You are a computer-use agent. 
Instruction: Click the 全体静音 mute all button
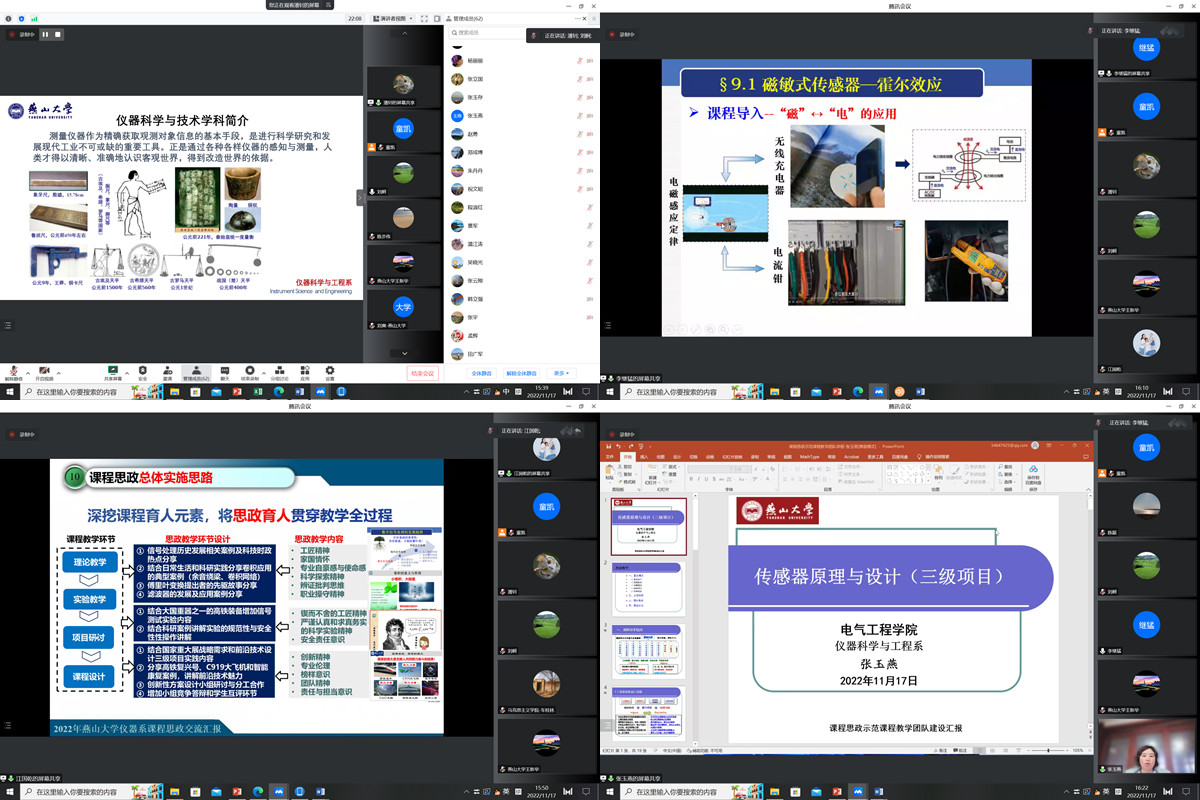481,373
